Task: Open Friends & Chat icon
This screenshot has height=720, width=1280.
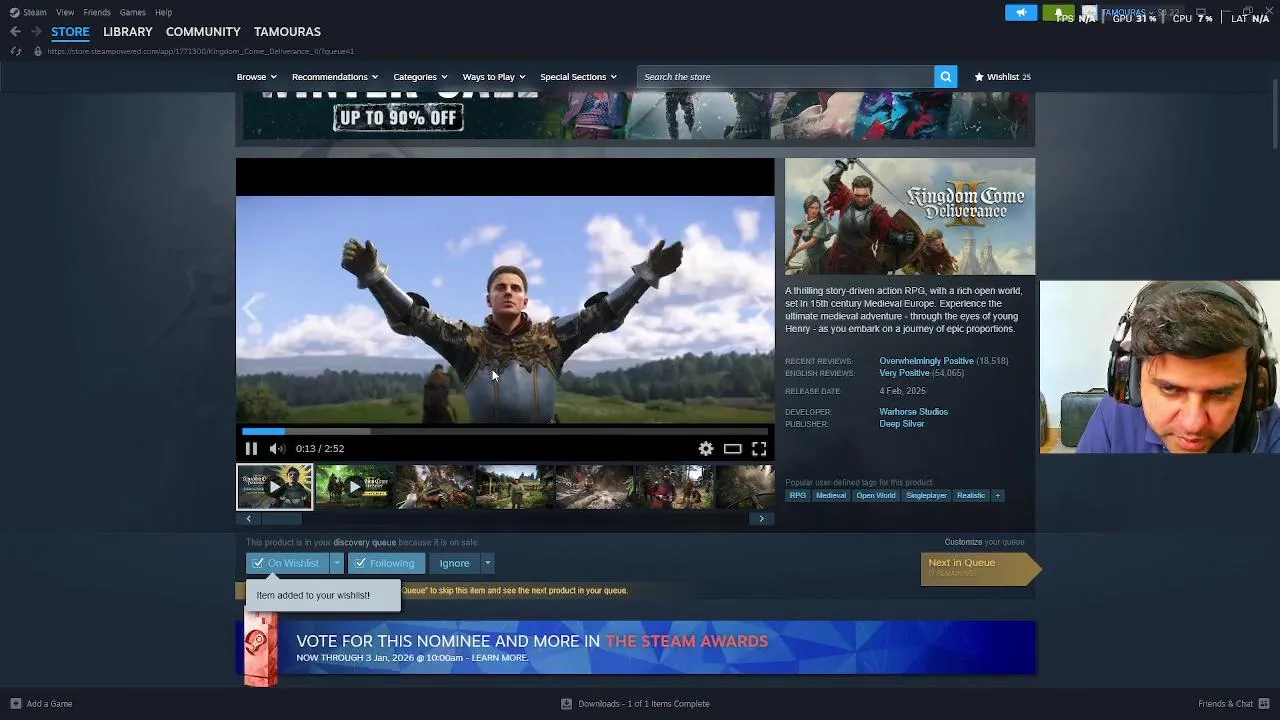Action: coord(1264,704)
